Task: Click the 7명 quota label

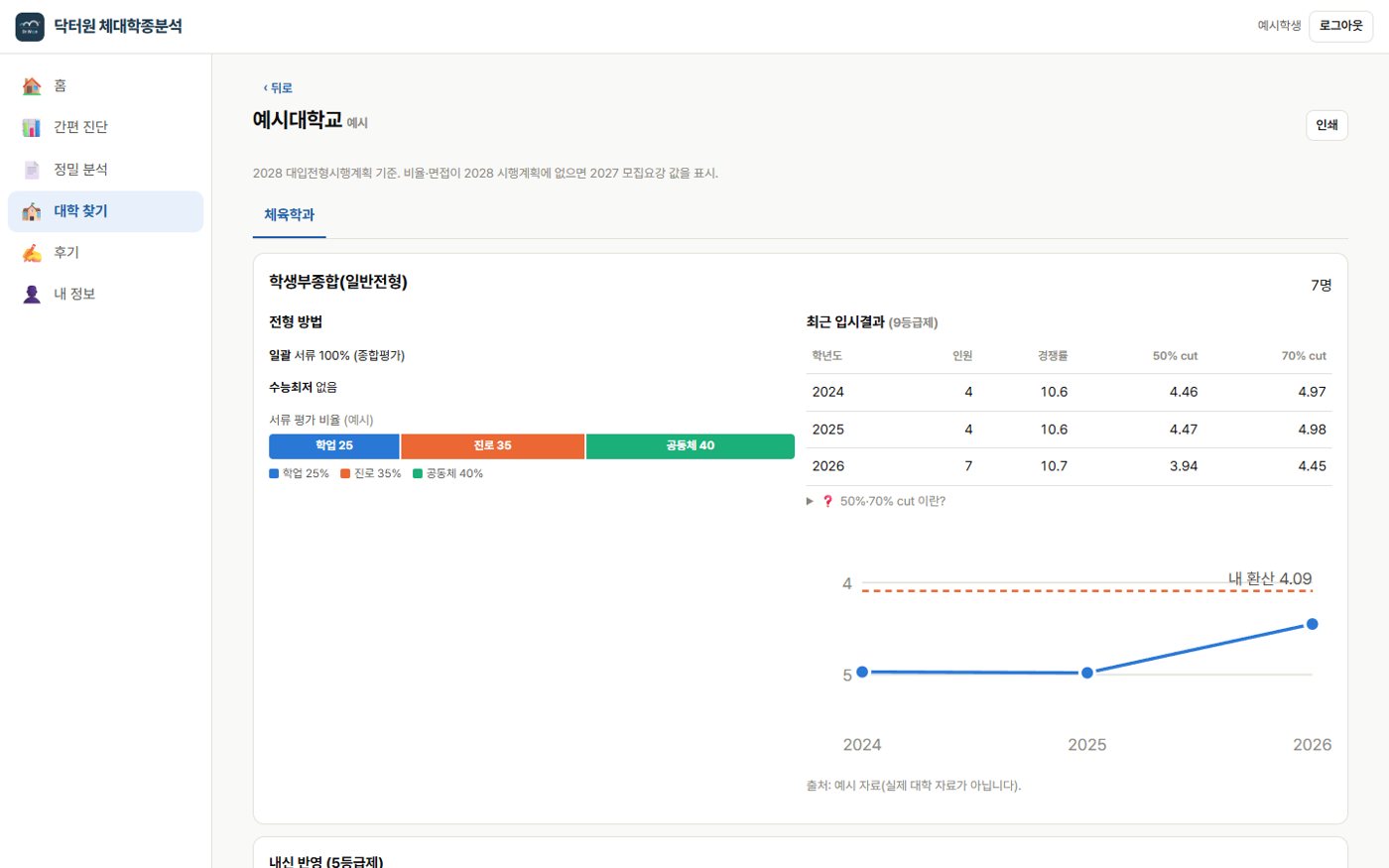Action: coord(1322,286)
